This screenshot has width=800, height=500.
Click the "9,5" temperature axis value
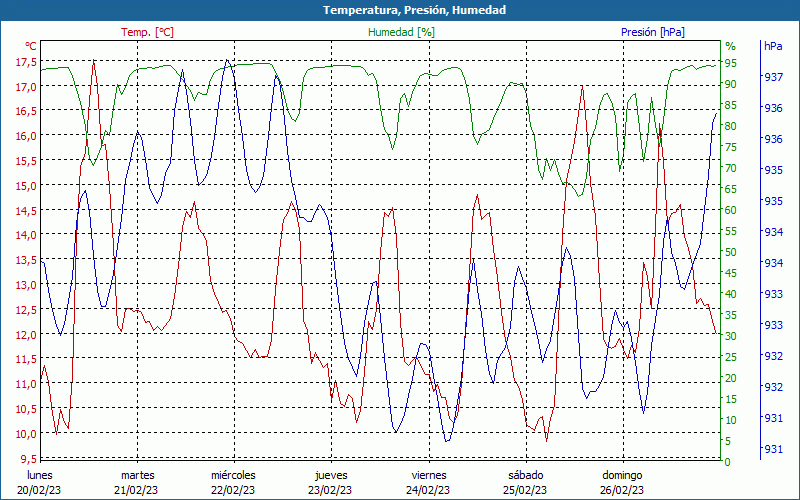click(28, 459)
